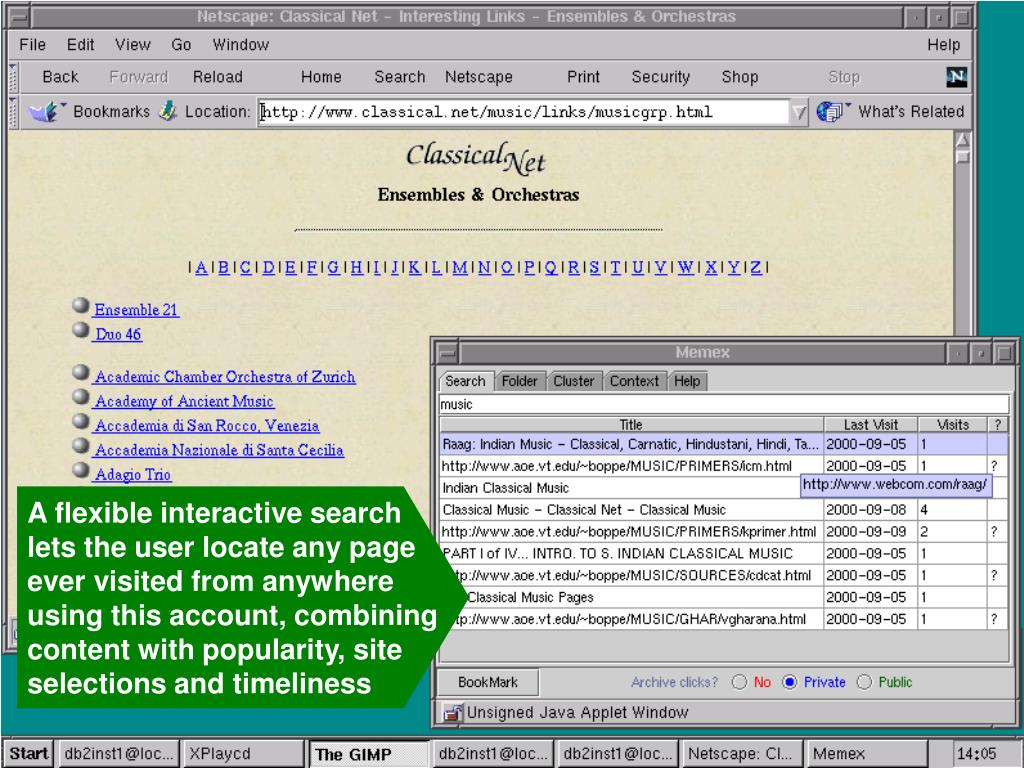The height and width of the screenshot is (768, 1024).
Task: Select the No archive clicks option
Action: tap(739, 682)
